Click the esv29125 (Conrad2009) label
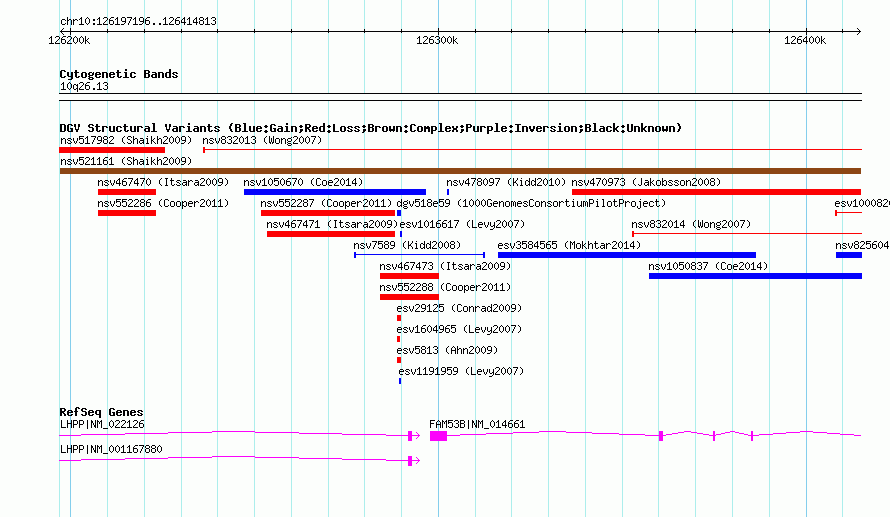The height and width of the screenshot is (517, 890). (459, 308)
